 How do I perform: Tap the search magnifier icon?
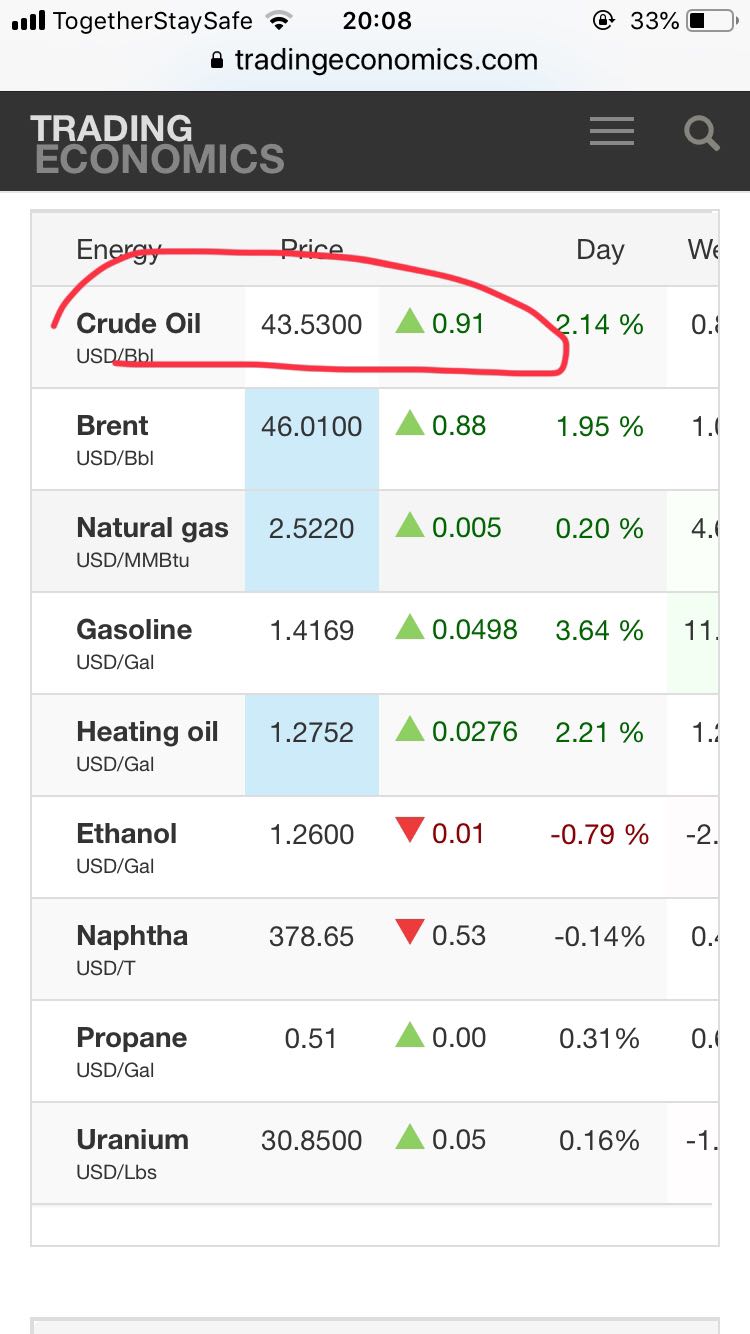pyautogui.click(x=701, y=132)
